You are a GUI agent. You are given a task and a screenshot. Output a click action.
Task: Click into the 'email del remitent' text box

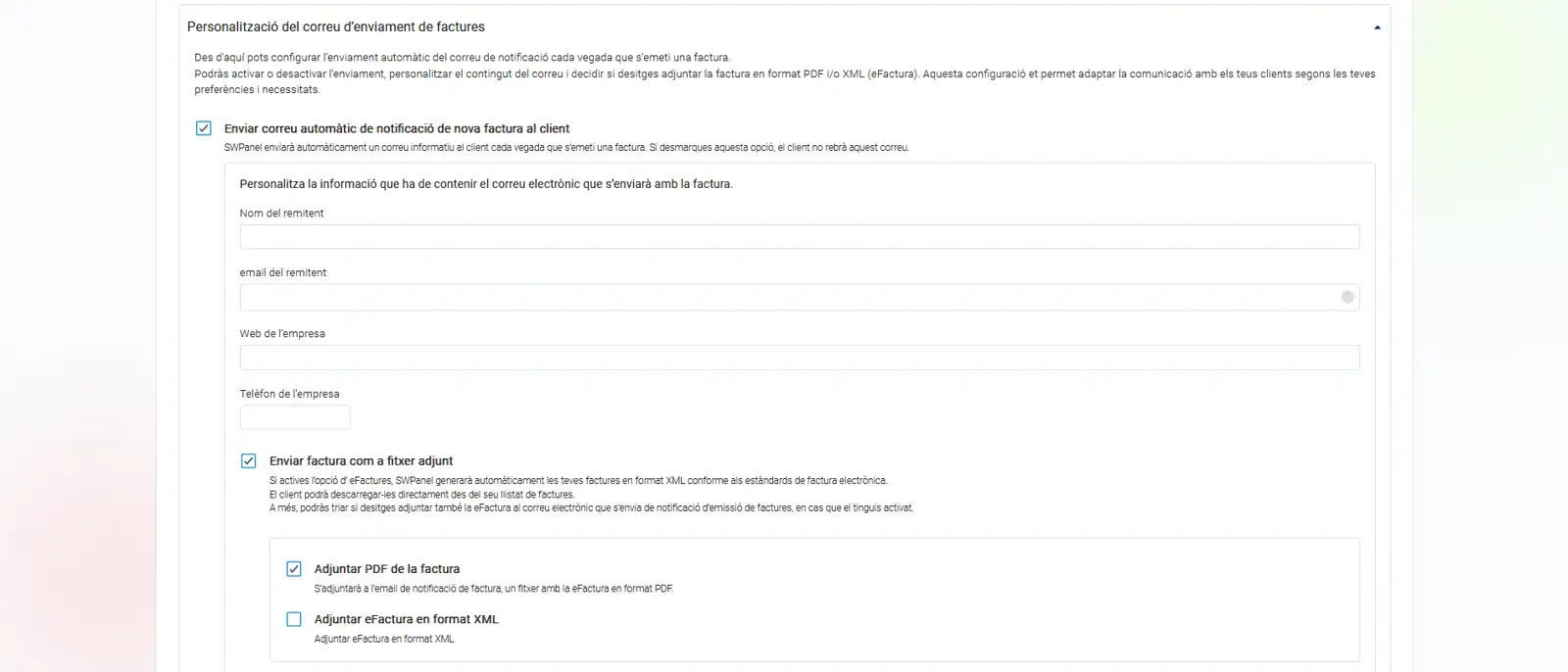tap(784, 297)
